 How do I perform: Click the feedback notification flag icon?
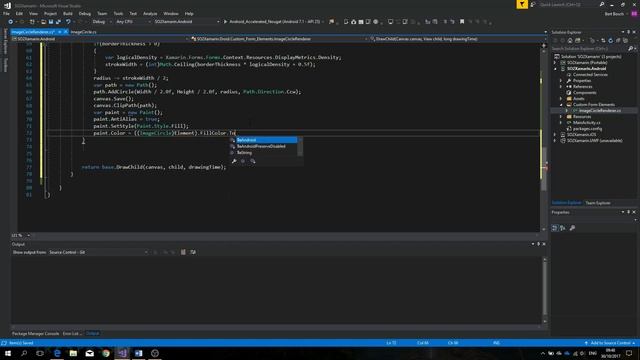(x=522, y=4)
